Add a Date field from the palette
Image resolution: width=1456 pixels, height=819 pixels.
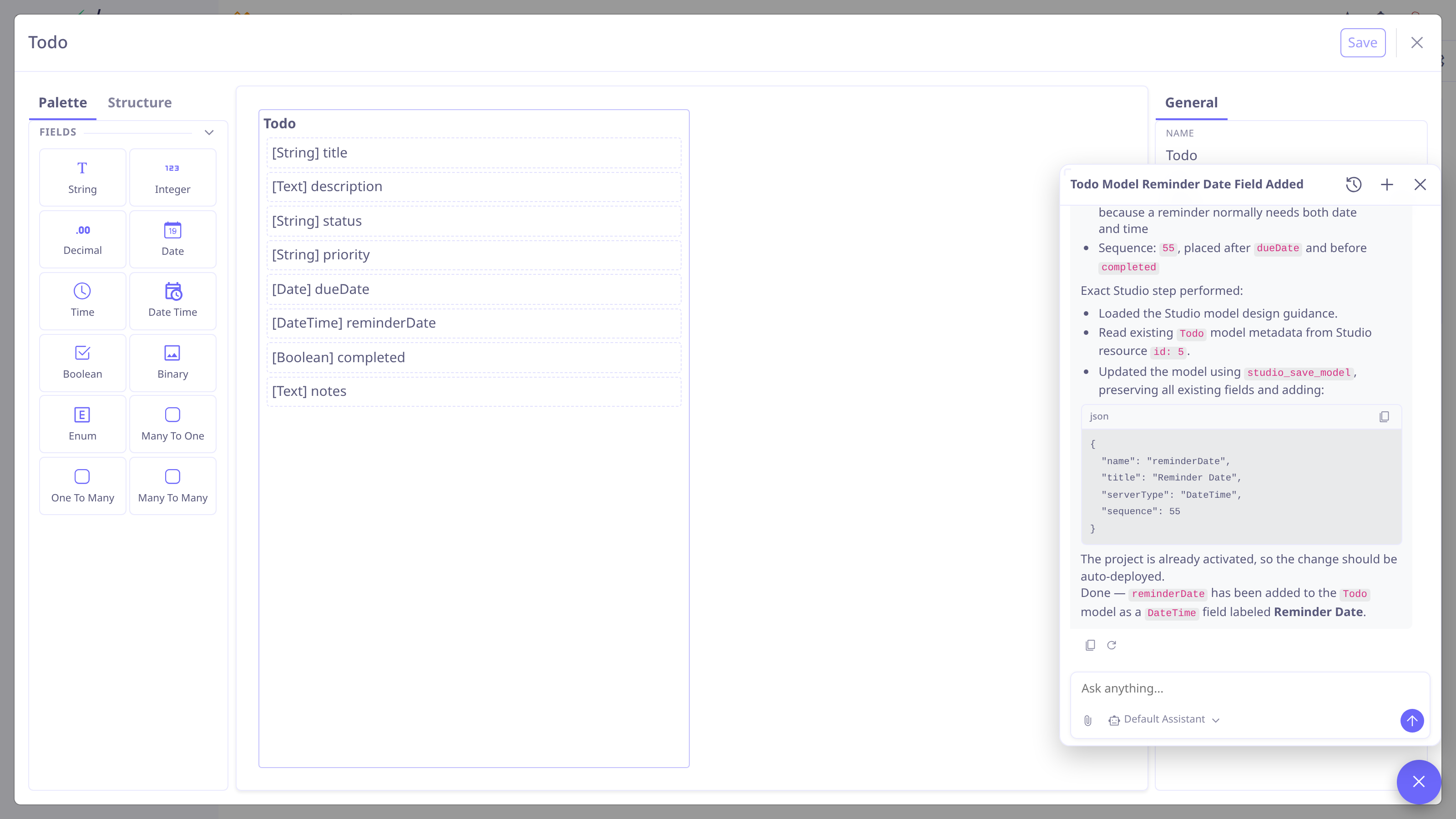pyautogui.click(x=172, y=239)
